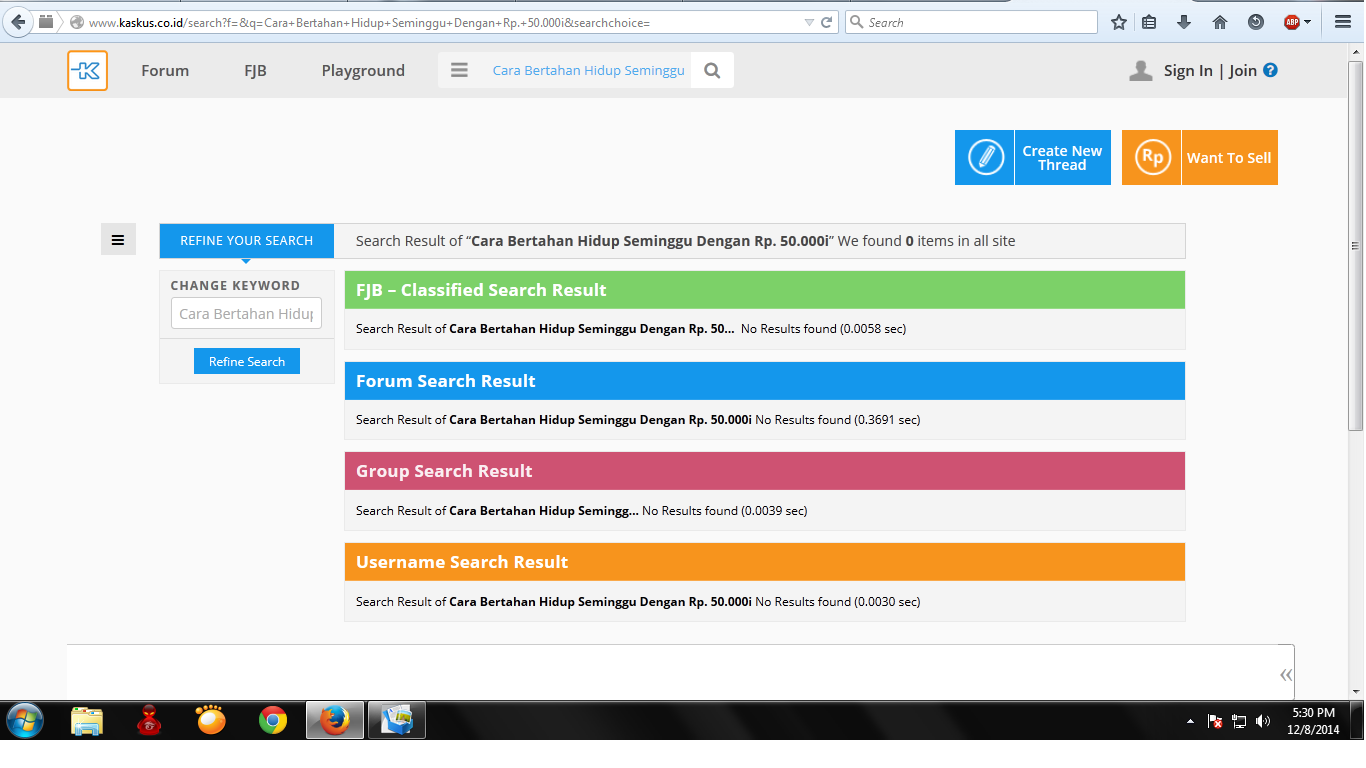Open the FJB menu item
Viewport: 1366px width, 768px height.
click(255, 70)
